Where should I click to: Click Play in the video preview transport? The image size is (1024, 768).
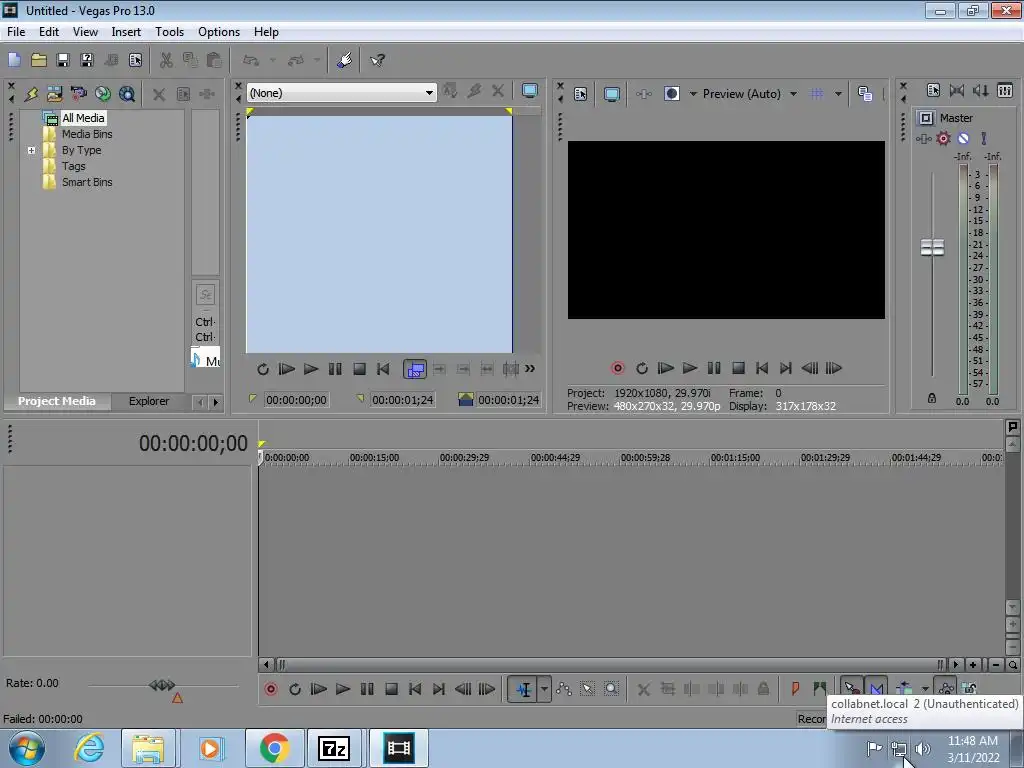[x=690, y=368]
